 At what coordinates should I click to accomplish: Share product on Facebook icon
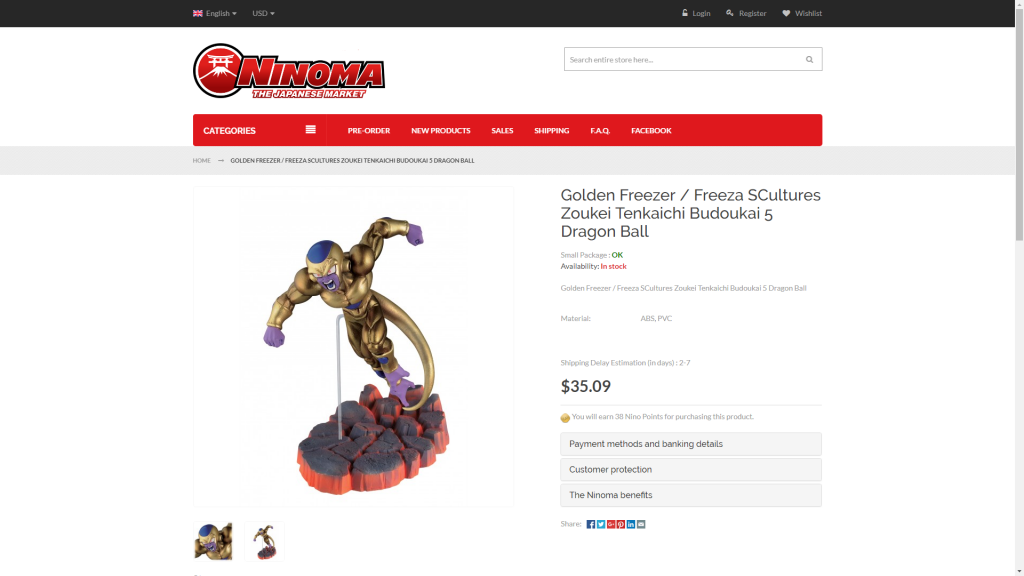tap(590, 524)
